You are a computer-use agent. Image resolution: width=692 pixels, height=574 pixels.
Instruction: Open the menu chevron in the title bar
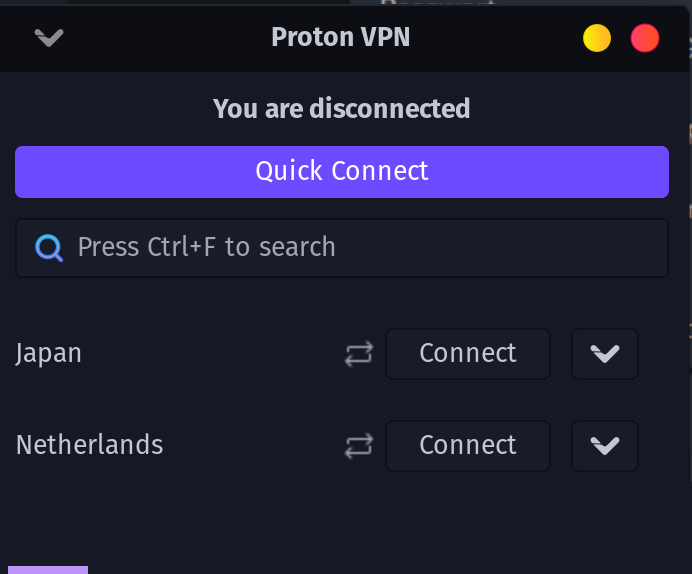point(49,38)
